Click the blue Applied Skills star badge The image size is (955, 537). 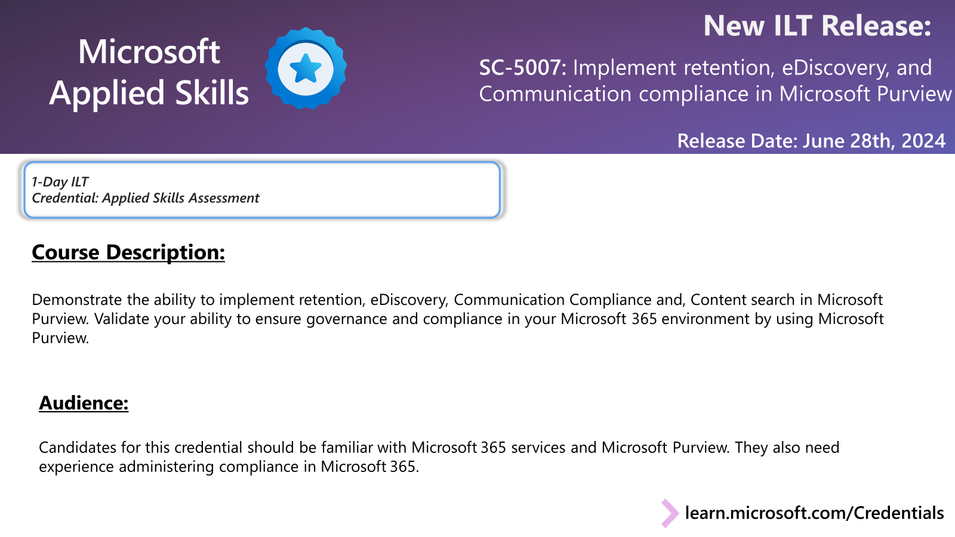click(305, 68)
